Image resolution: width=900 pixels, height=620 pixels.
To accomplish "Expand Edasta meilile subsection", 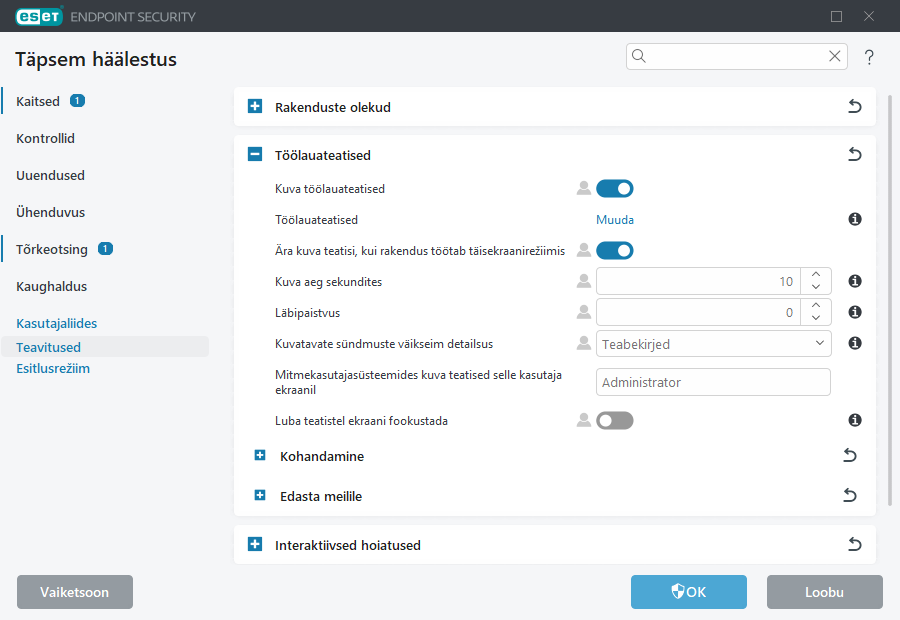I will 260,495.
